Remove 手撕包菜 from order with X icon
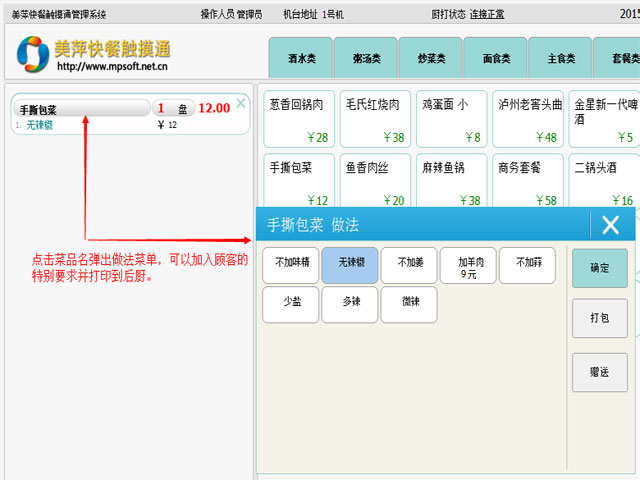 [240, 102]
